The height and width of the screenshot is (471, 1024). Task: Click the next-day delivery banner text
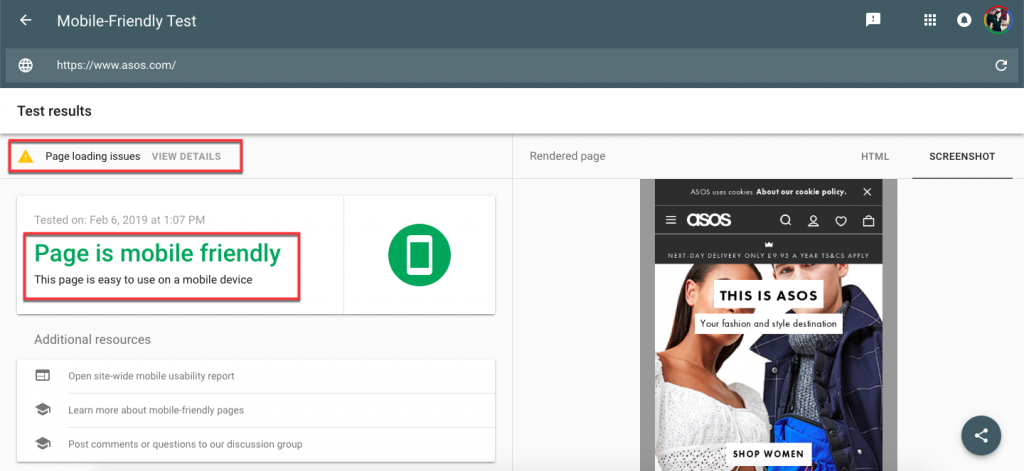(768, 256)
